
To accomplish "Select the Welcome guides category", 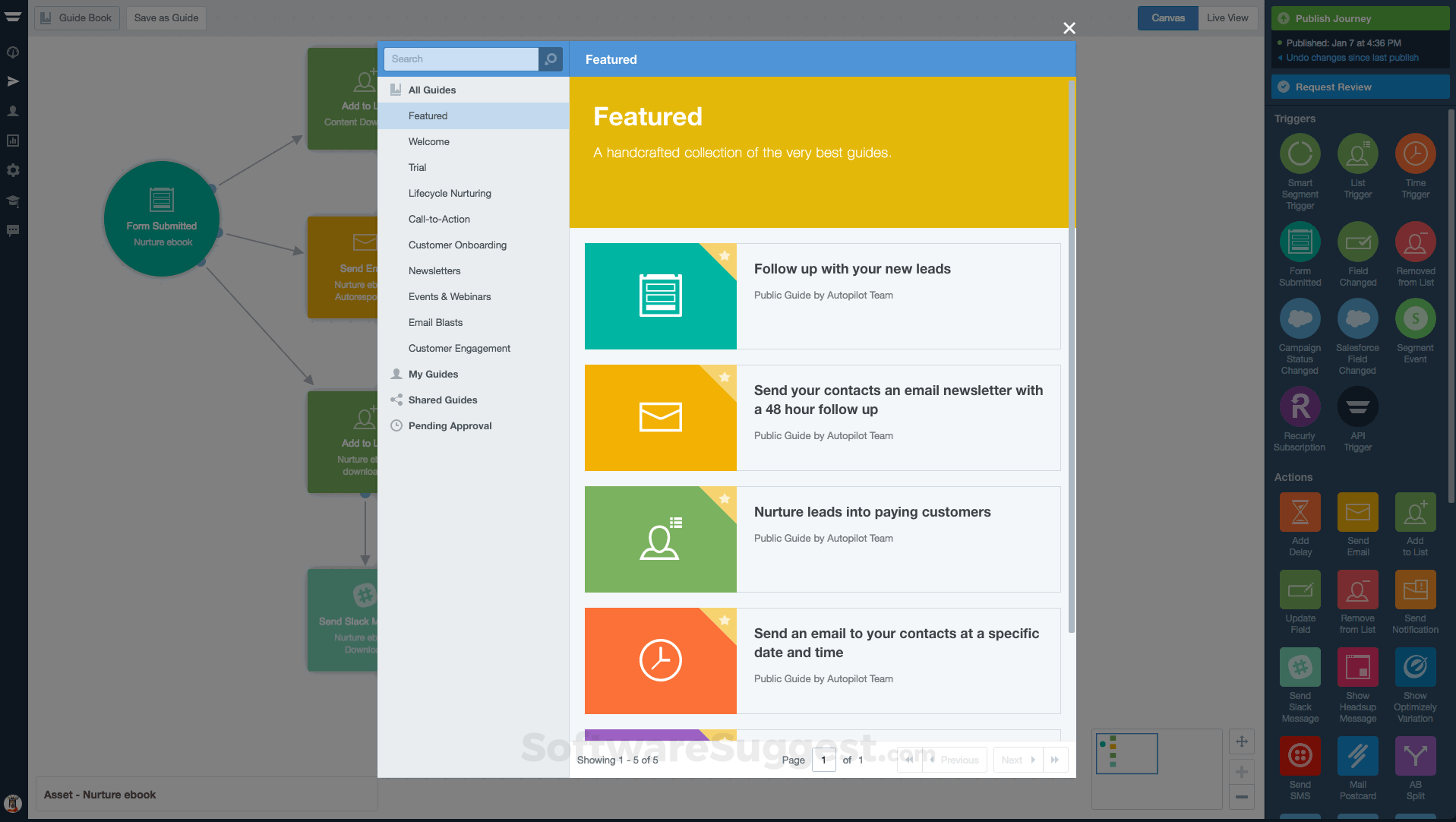I will (x=428, y=141).
